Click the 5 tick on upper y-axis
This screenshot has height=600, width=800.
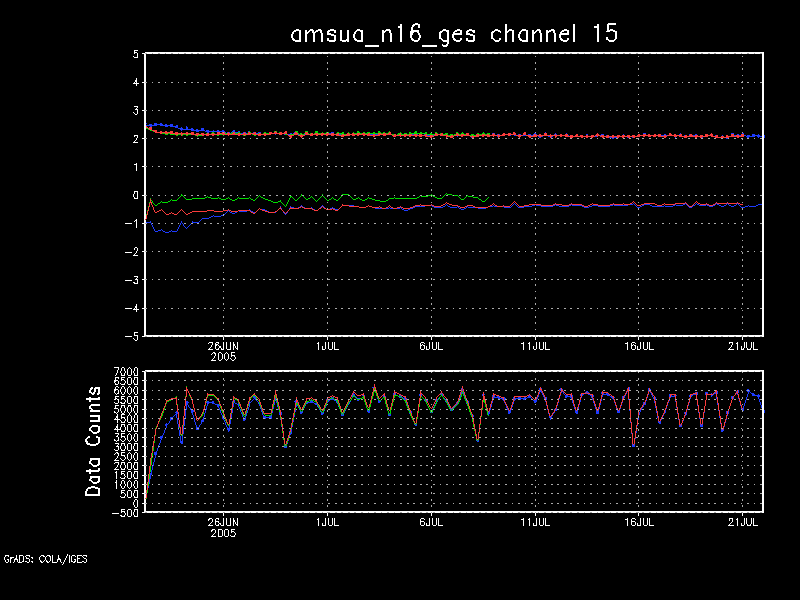coord(135,55)
